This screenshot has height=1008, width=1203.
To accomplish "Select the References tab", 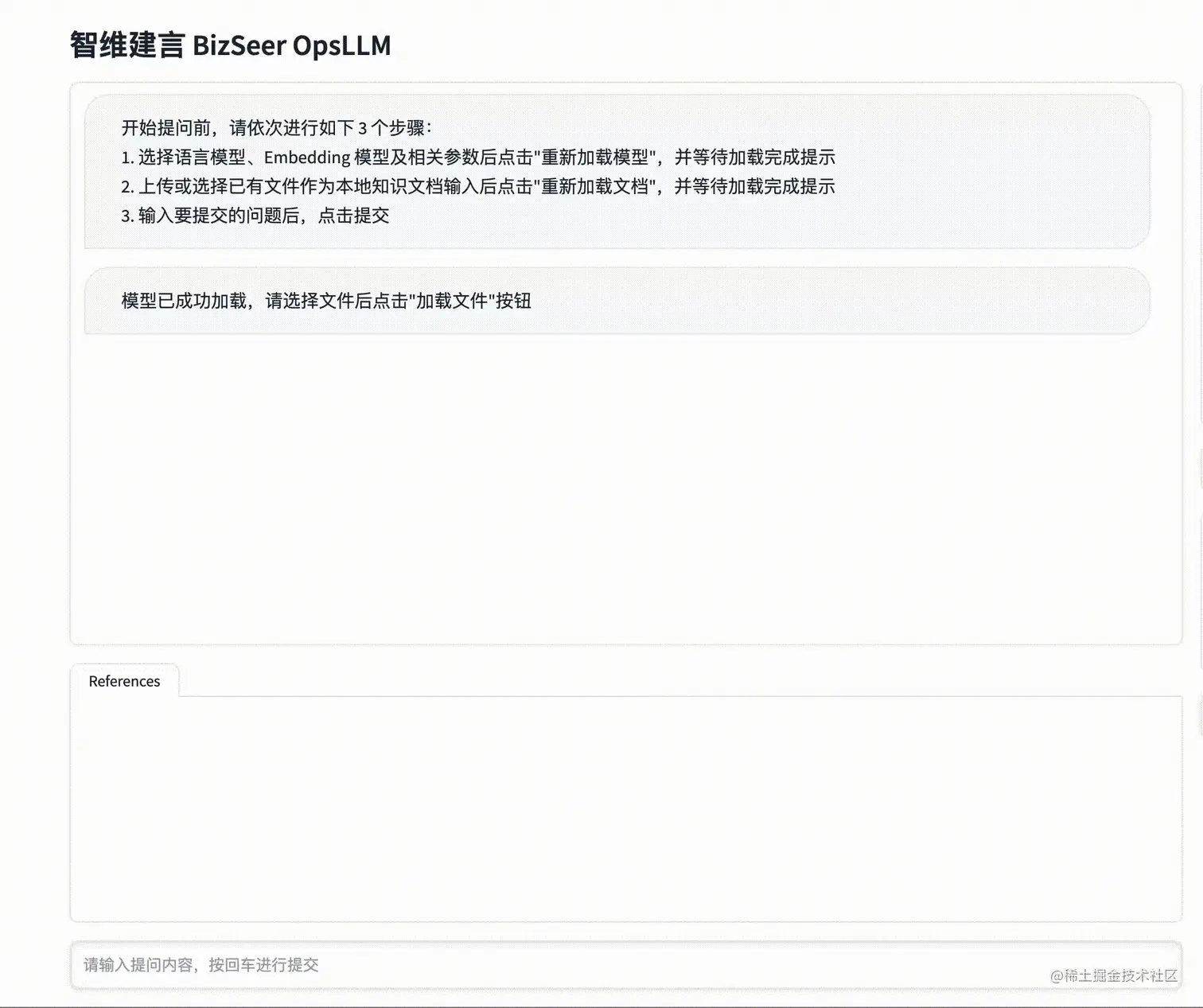I will click(x=124, y=681).
